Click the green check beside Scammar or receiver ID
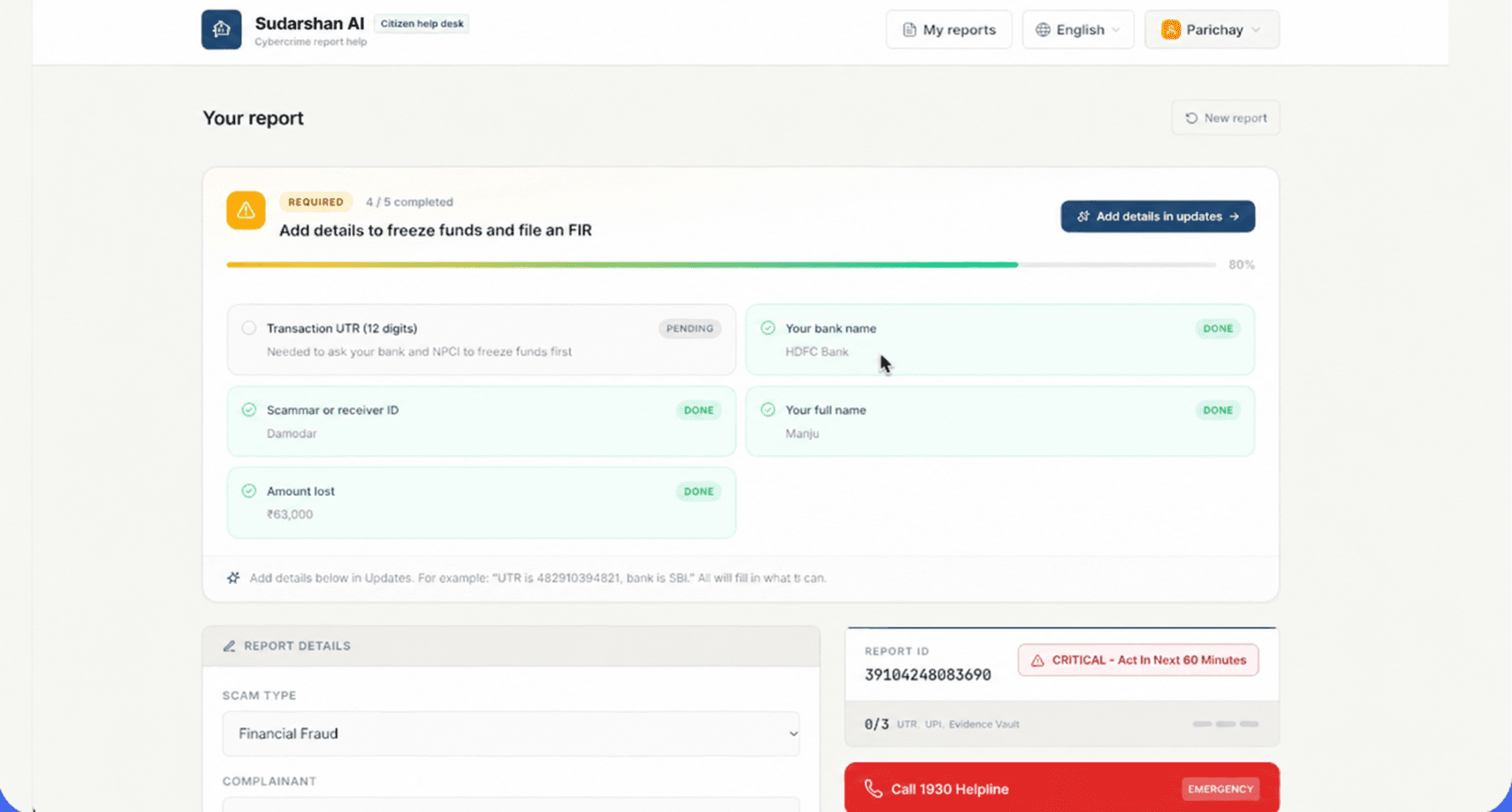This screenshot has height=812, width=1512. (249, 410)
